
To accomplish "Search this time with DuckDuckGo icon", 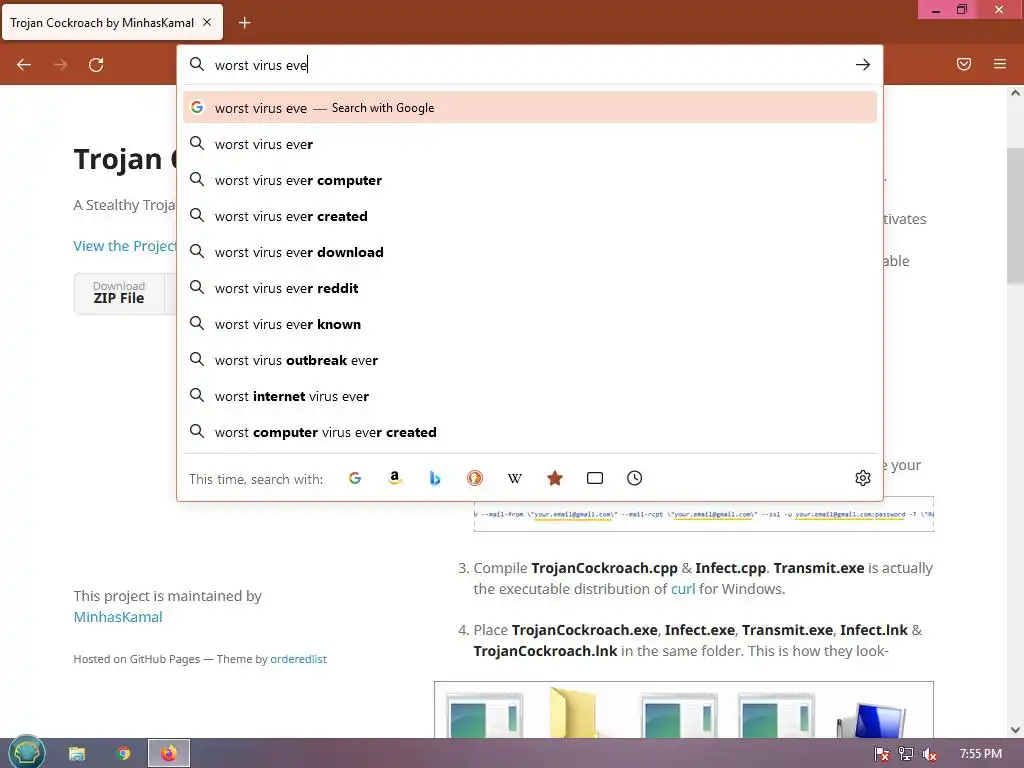I will tap(475, 478).
